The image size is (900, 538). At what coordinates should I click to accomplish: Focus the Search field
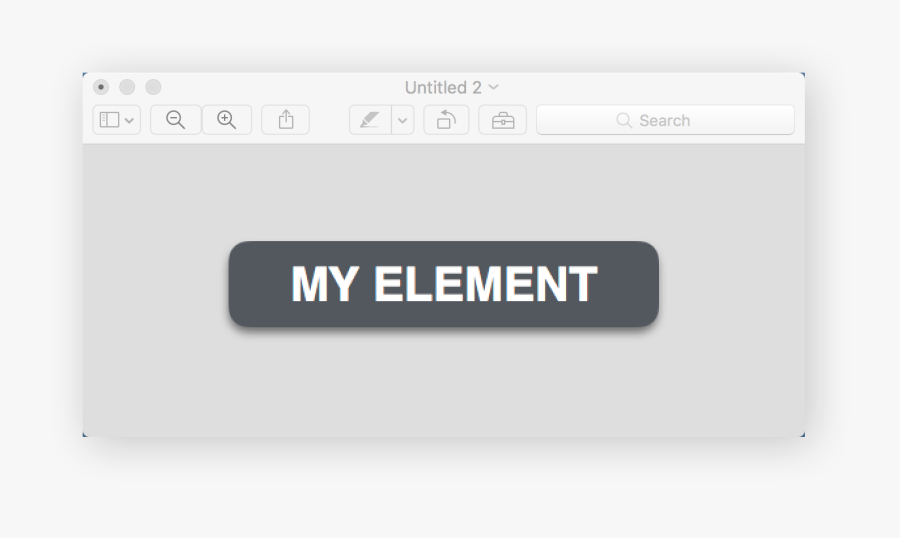[666, 120]
